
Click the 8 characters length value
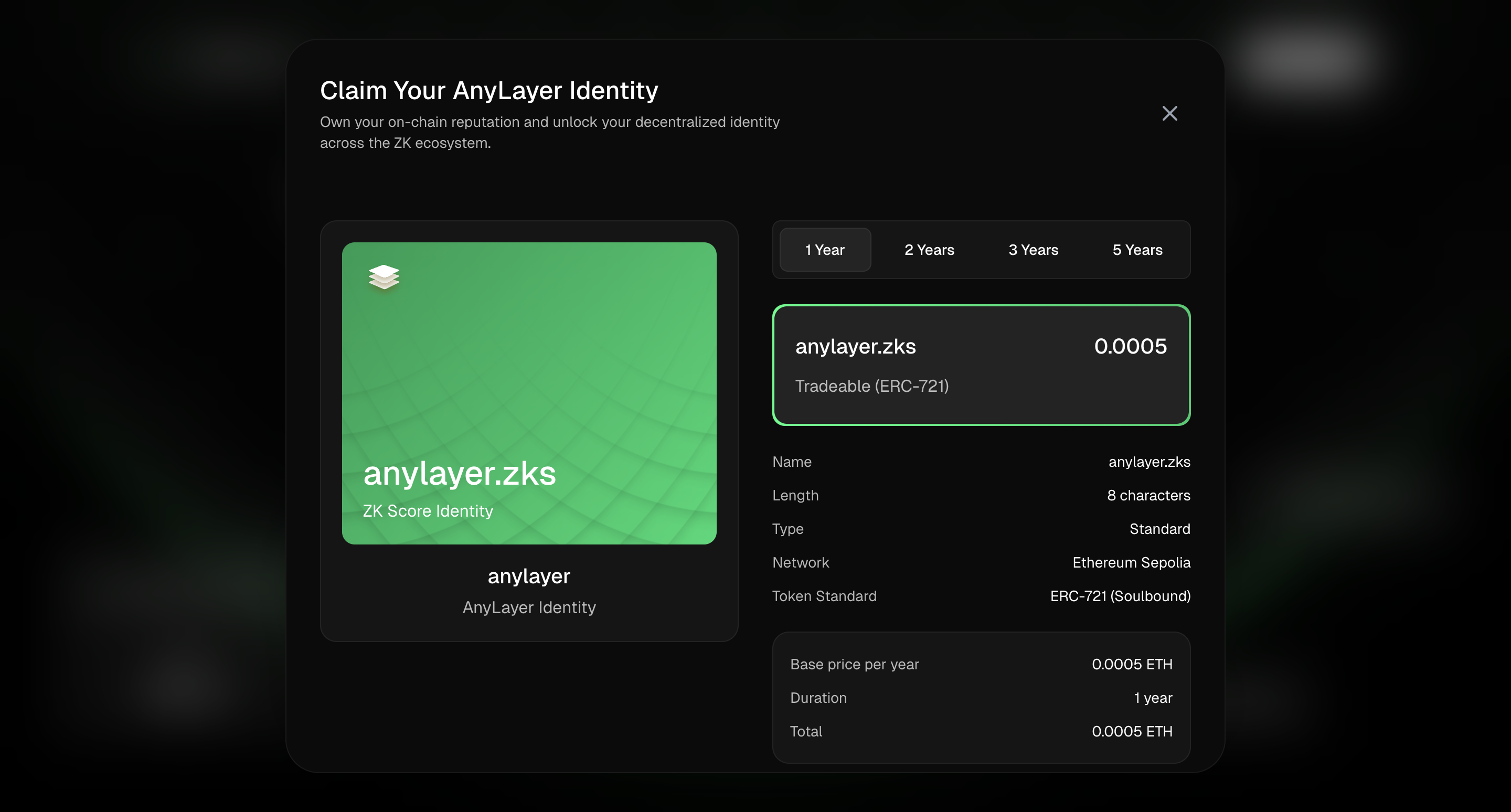(1148, 495)
